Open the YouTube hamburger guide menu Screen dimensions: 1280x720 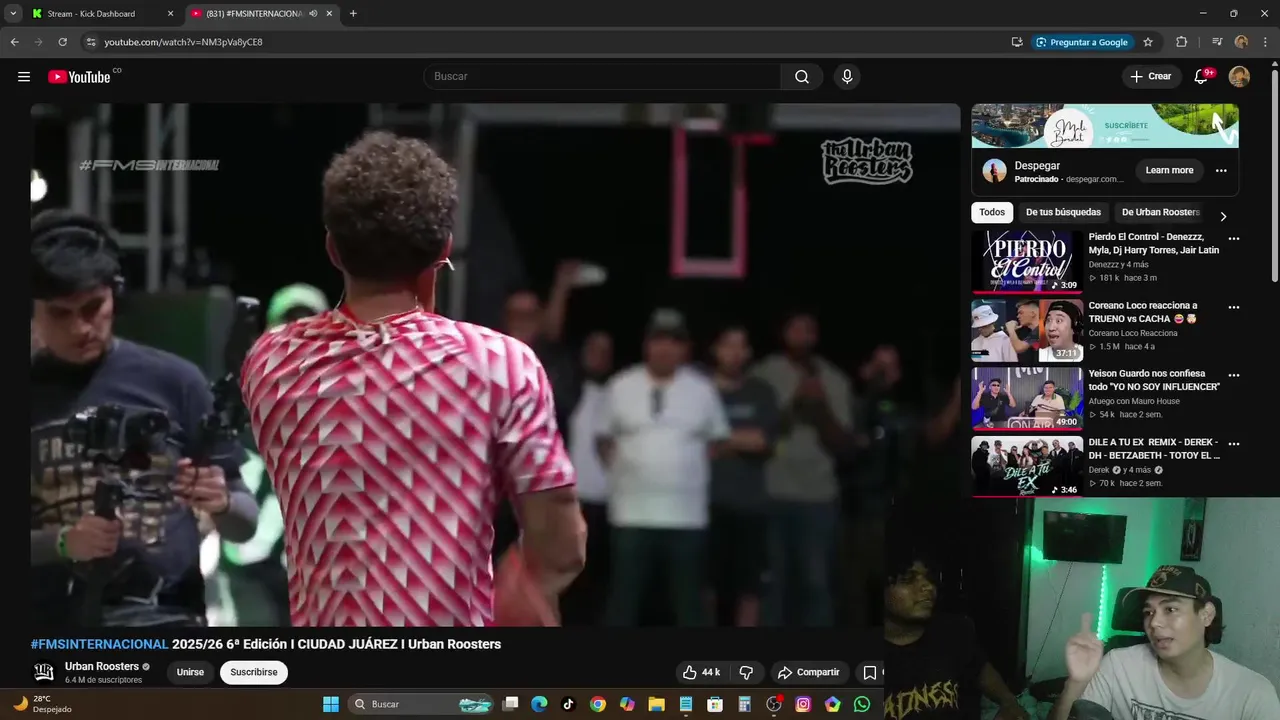24,77
